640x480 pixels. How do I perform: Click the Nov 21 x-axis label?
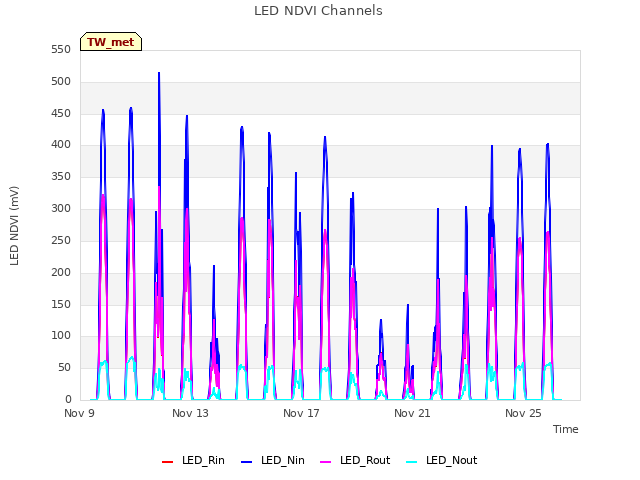coord(412,413)
